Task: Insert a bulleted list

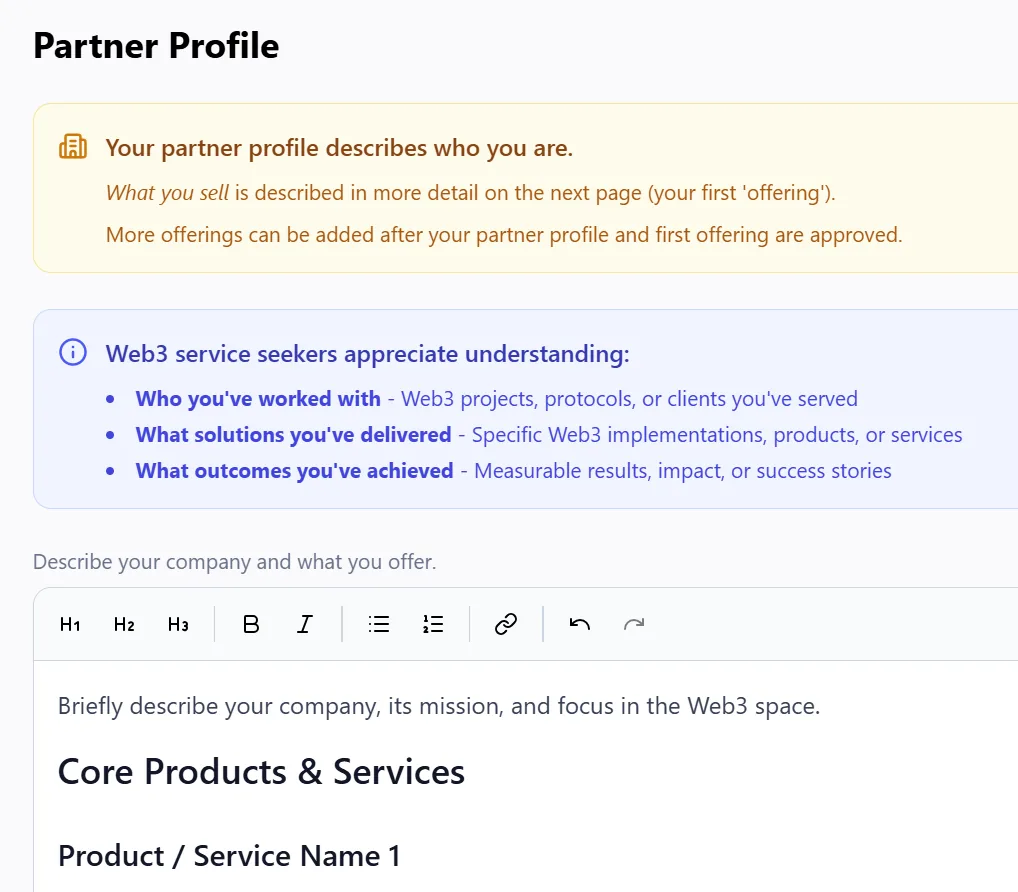Action: click(379, 625)
